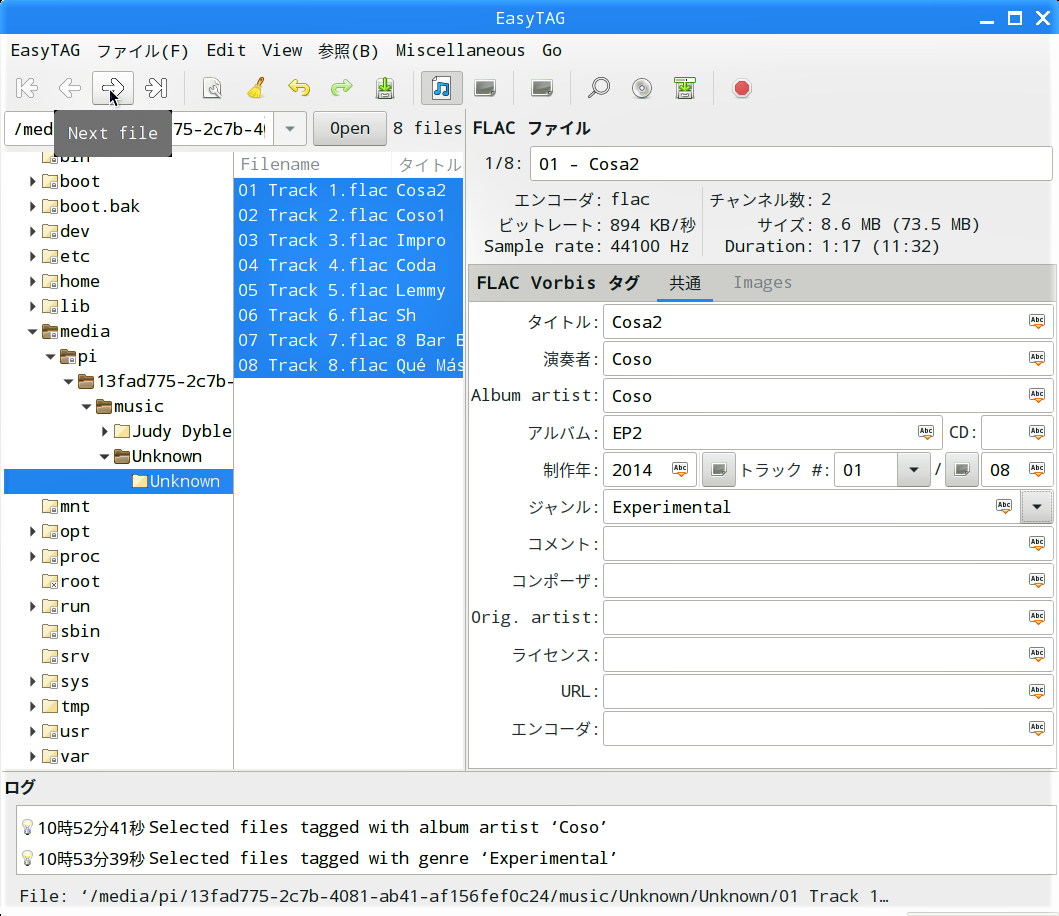
Task: Jump to last file toolbar icon
Action: click(156, 88)
